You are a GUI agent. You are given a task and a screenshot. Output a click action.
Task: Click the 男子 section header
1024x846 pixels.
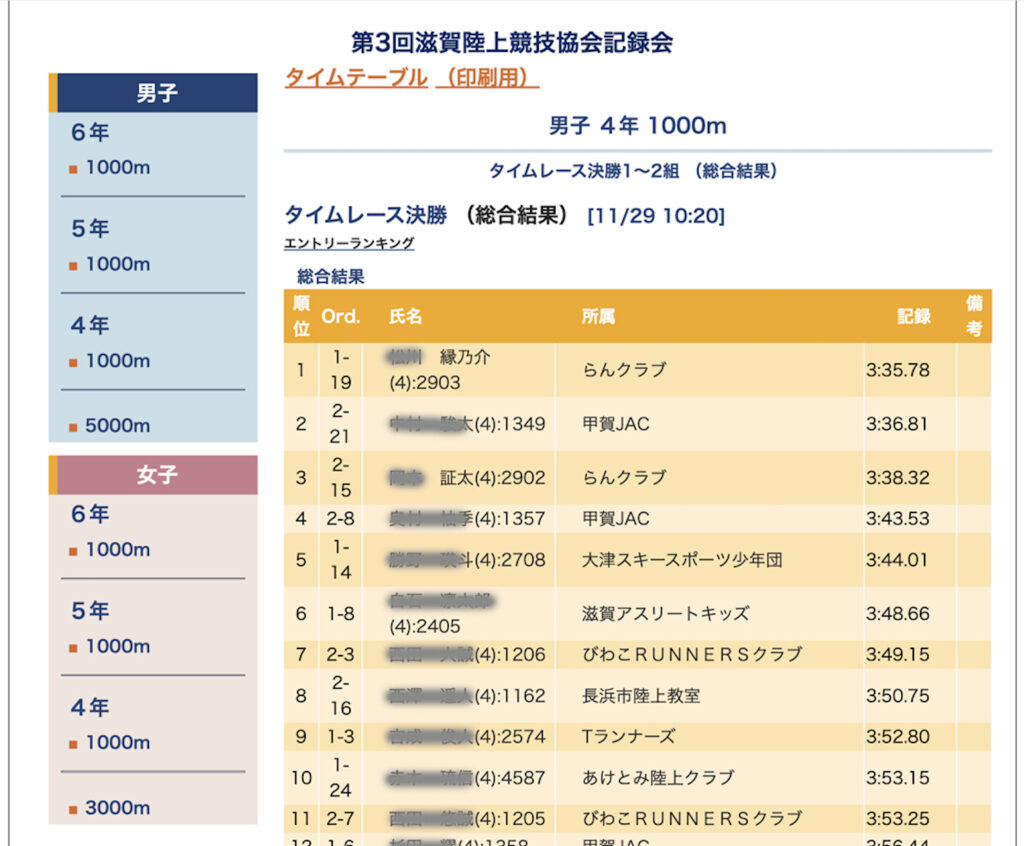point(157,93)
